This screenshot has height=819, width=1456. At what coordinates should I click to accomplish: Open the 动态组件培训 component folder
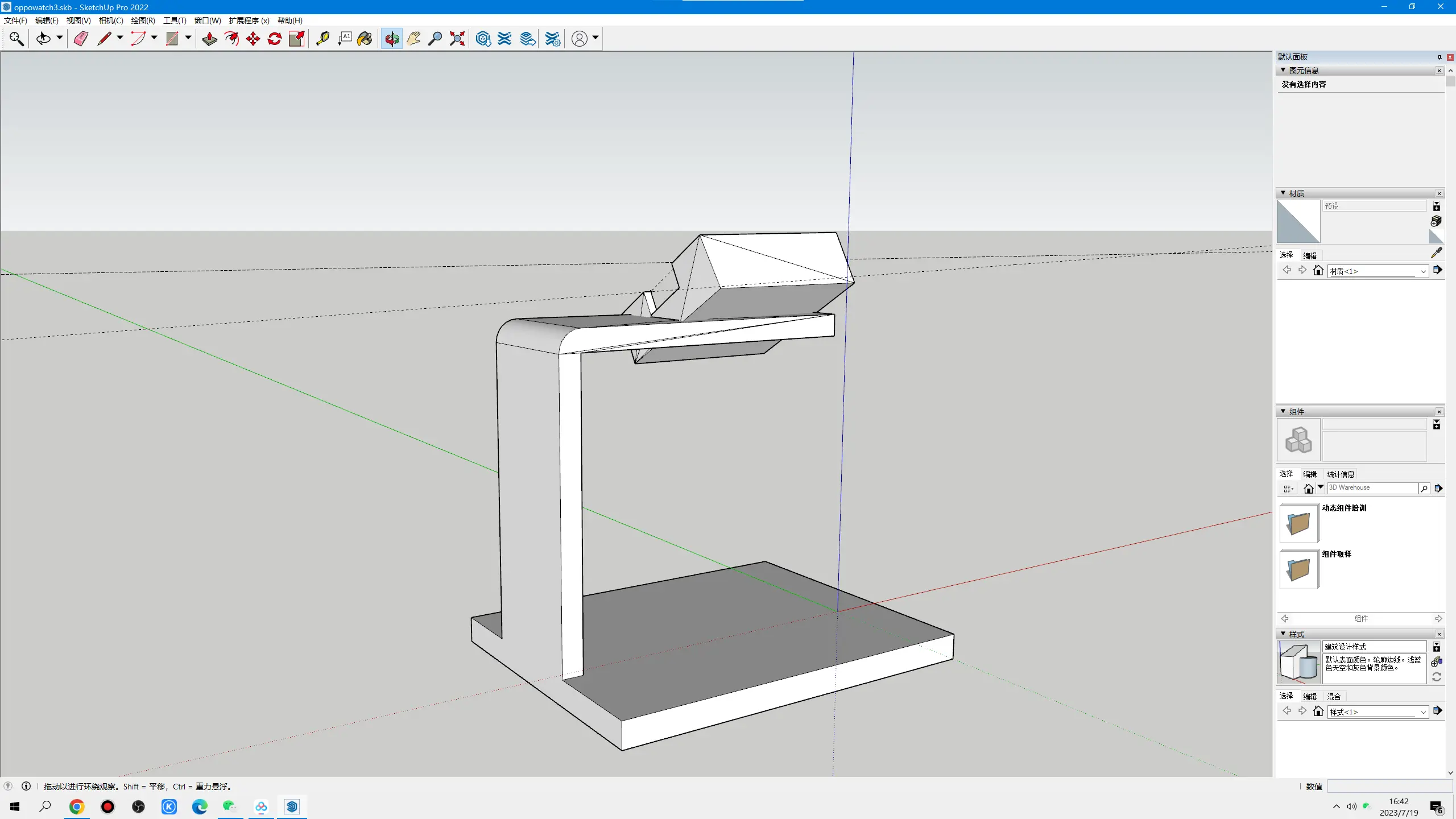pos(1298,523)
